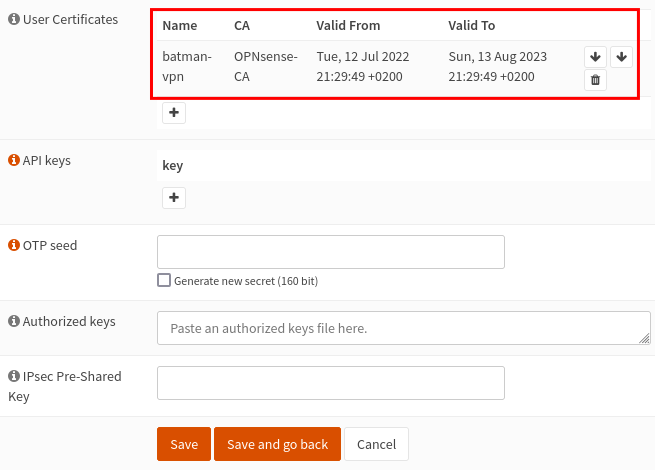Click into the OTP seed field

331,252
